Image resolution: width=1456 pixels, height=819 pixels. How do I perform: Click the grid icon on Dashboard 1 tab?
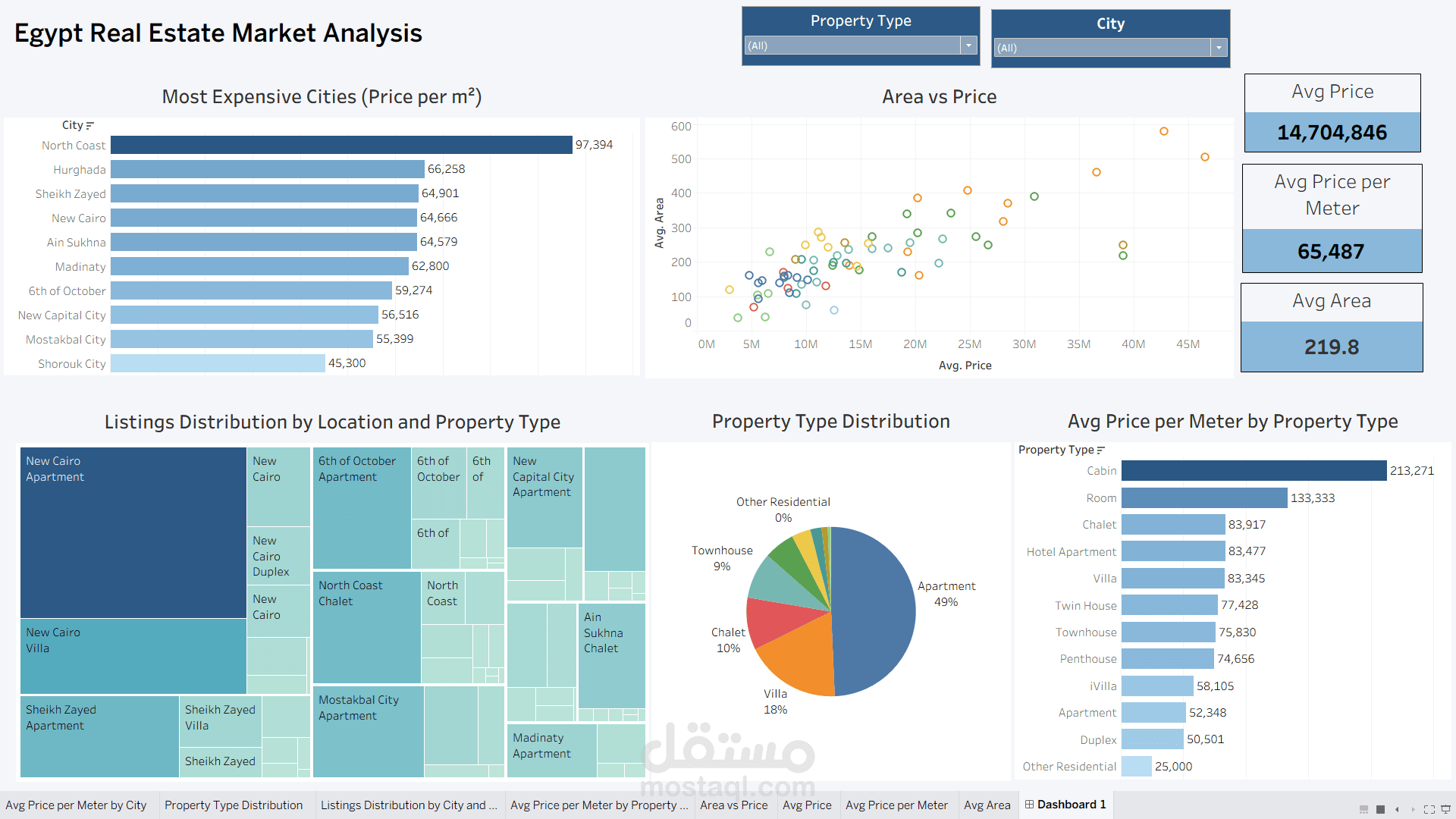(1029, 805)
